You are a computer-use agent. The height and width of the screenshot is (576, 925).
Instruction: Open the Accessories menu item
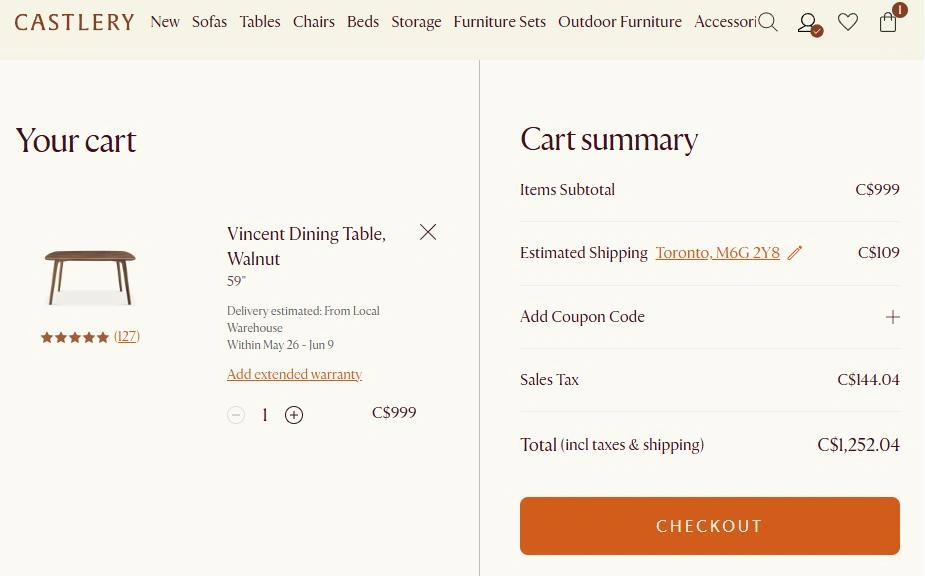tap(725, 22)
